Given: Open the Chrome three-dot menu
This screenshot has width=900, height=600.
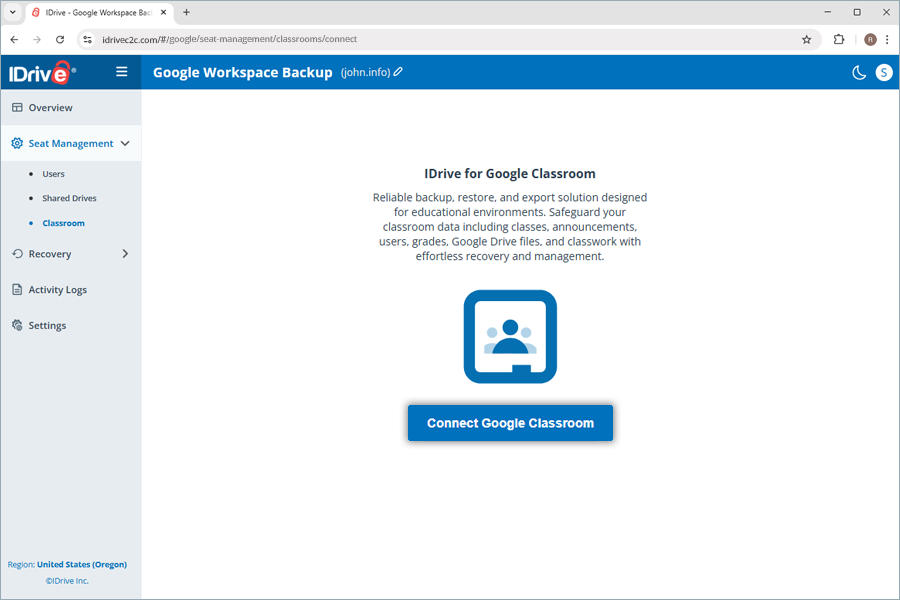Looking at the screenshot, I should tap(887, 39).
